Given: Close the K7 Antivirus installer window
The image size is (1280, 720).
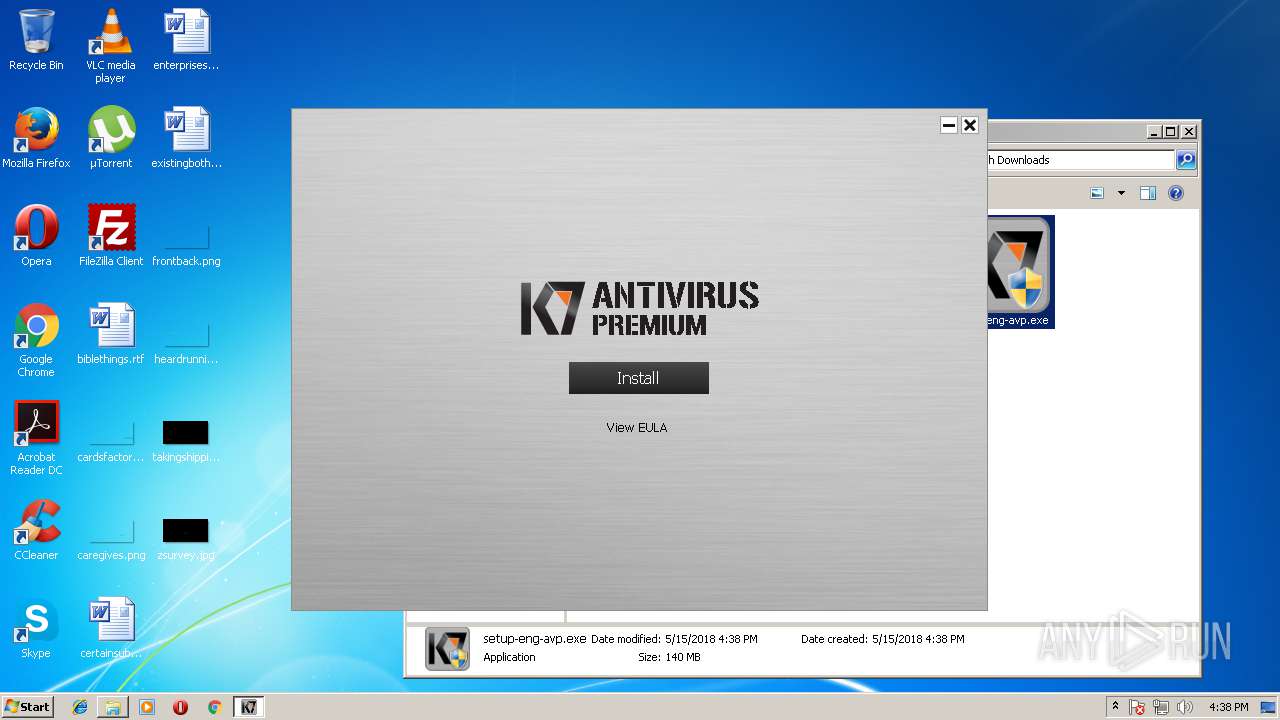Looking at the screenshot, I should pos(970,125).
